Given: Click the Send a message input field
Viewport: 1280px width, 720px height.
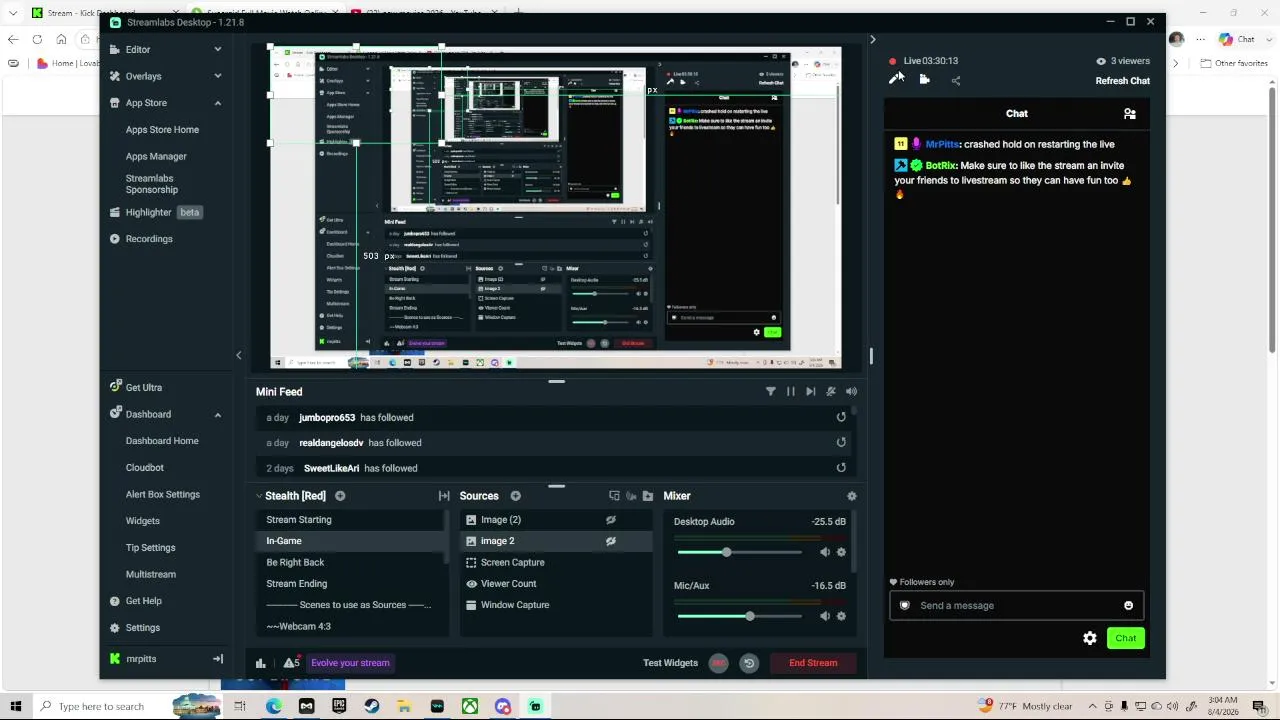Looking at the screenshot, I should (x=1016, y=605).
